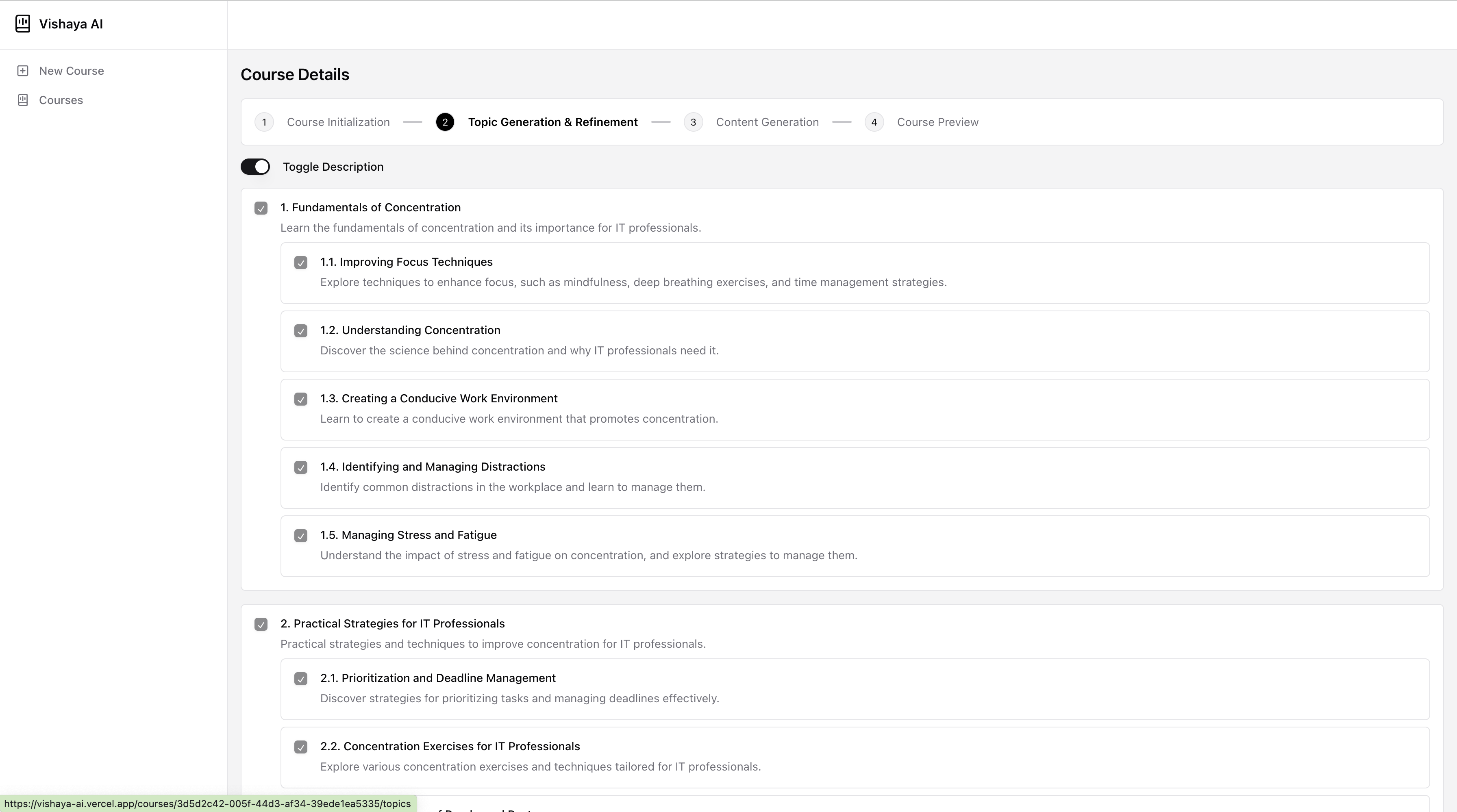Screen dimensions: 1457x812
Task: Click description starting 'Learn the fundamentals of concentration'
Action: [490, 228]
